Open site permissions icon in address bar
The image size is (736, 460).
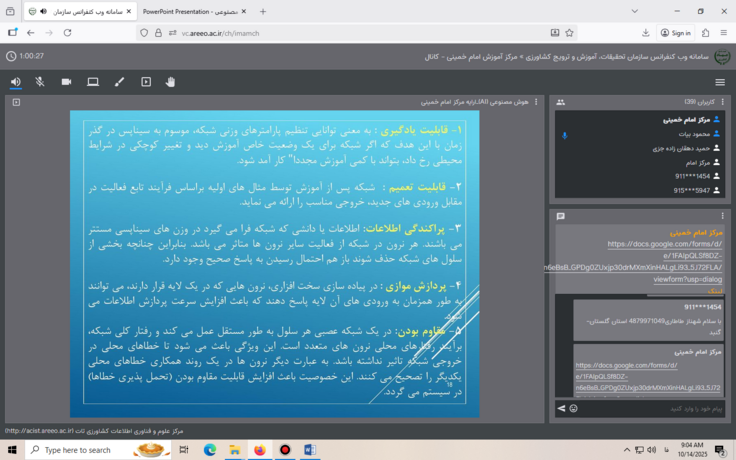(172, 33)
